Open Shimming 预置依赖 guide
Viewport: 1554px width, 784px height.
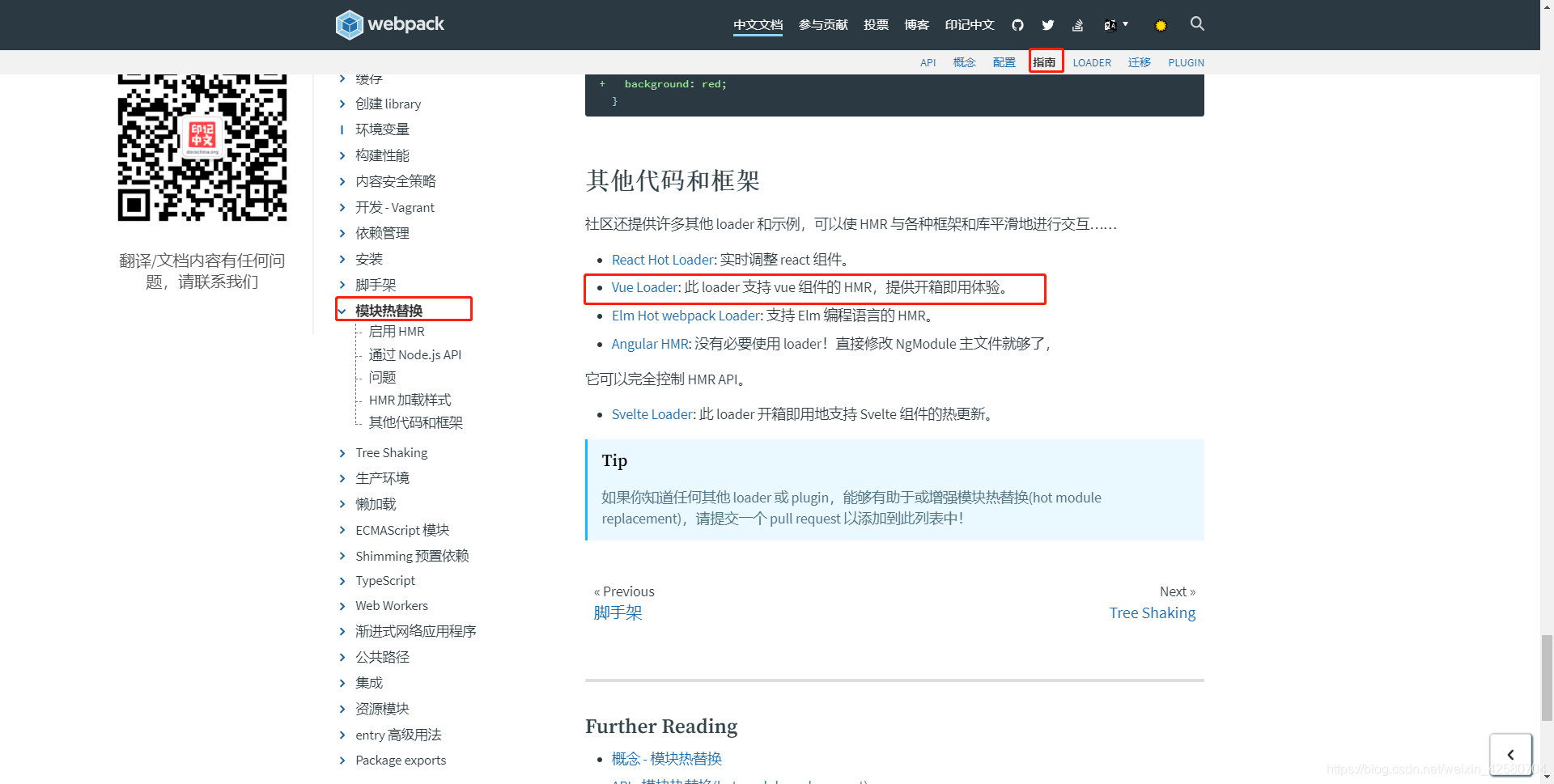click(x=412, y=556)
